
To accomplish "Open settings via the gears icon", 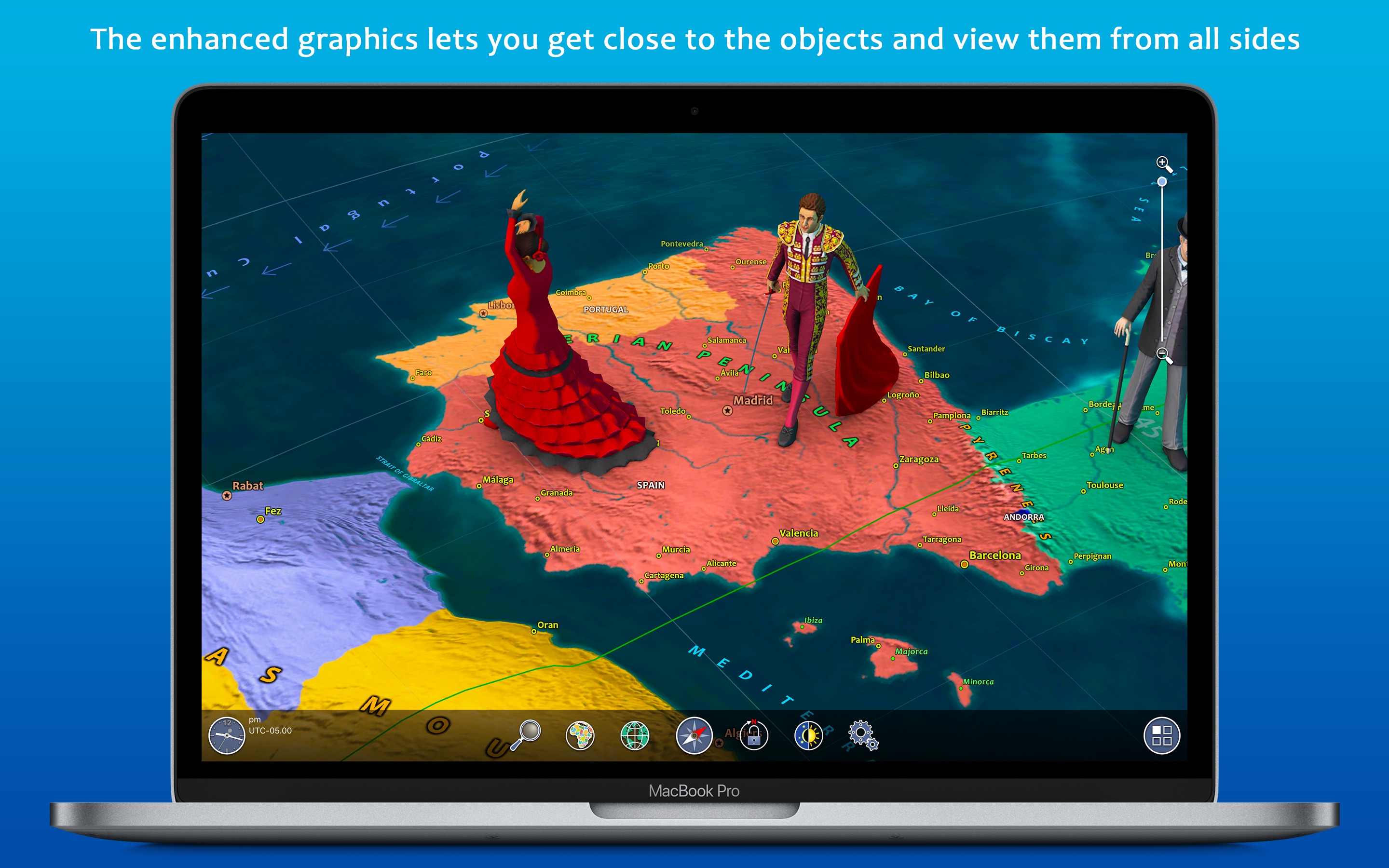I will point(863,735).
